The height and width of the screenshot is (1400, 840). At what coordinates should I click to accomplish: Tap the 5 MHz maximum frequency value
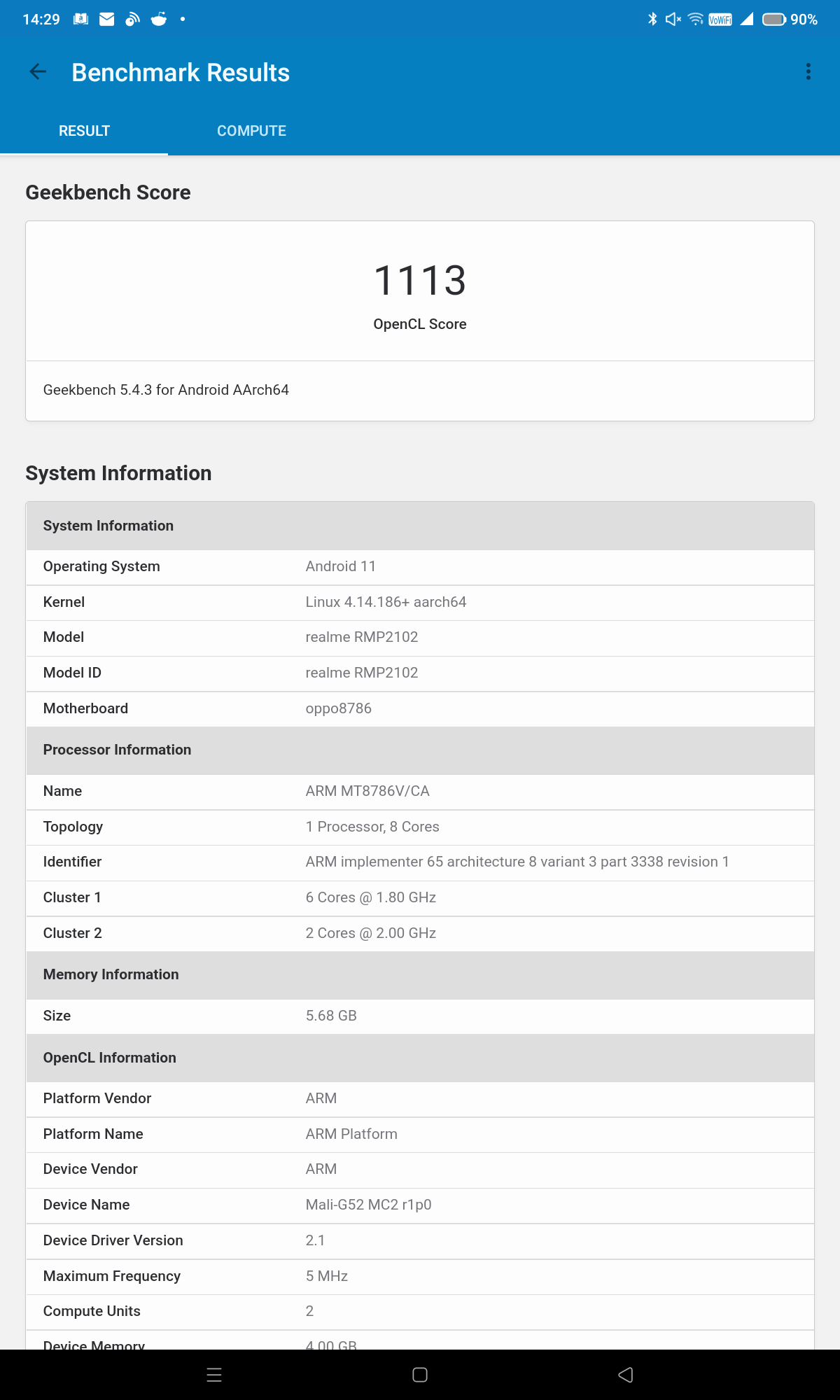click(x=327, y=1276)
